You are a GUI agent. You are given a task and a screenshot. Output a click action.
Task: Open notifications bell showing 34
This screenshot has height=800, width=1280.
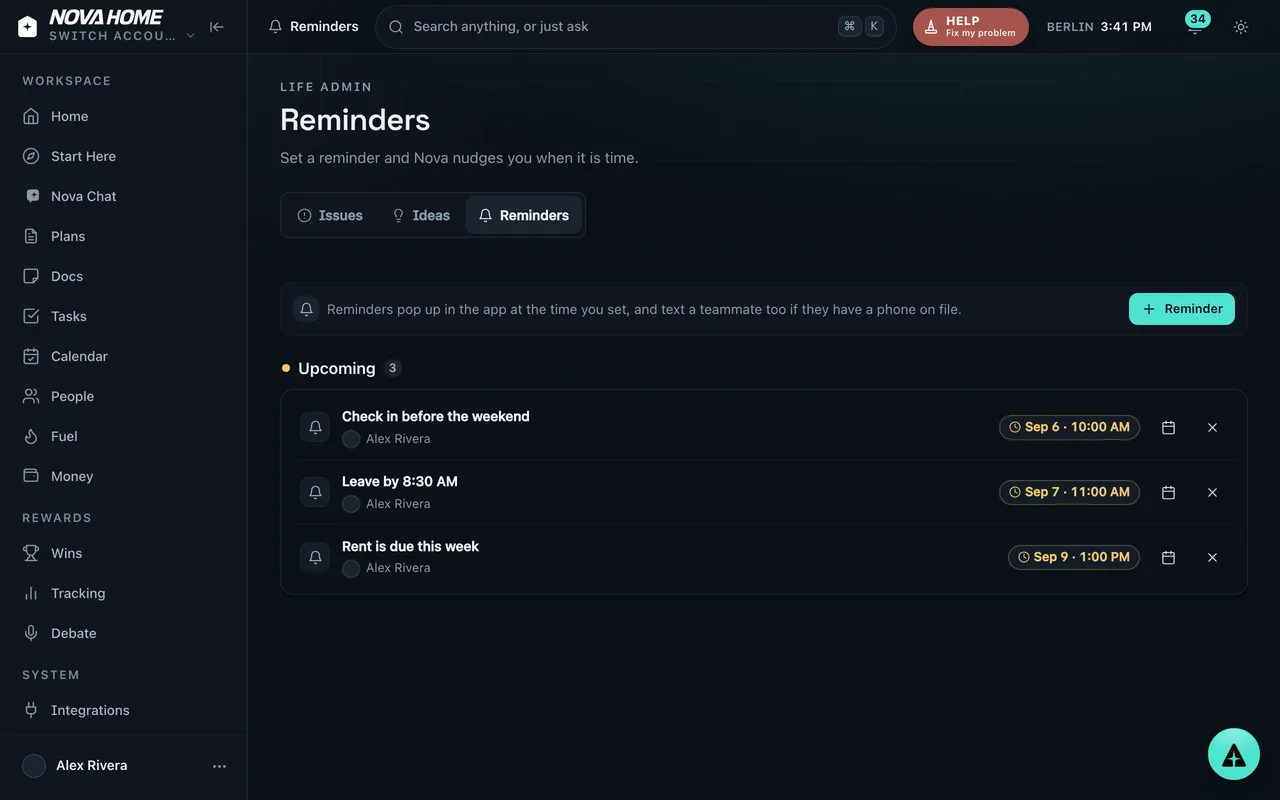point(1194,27)
